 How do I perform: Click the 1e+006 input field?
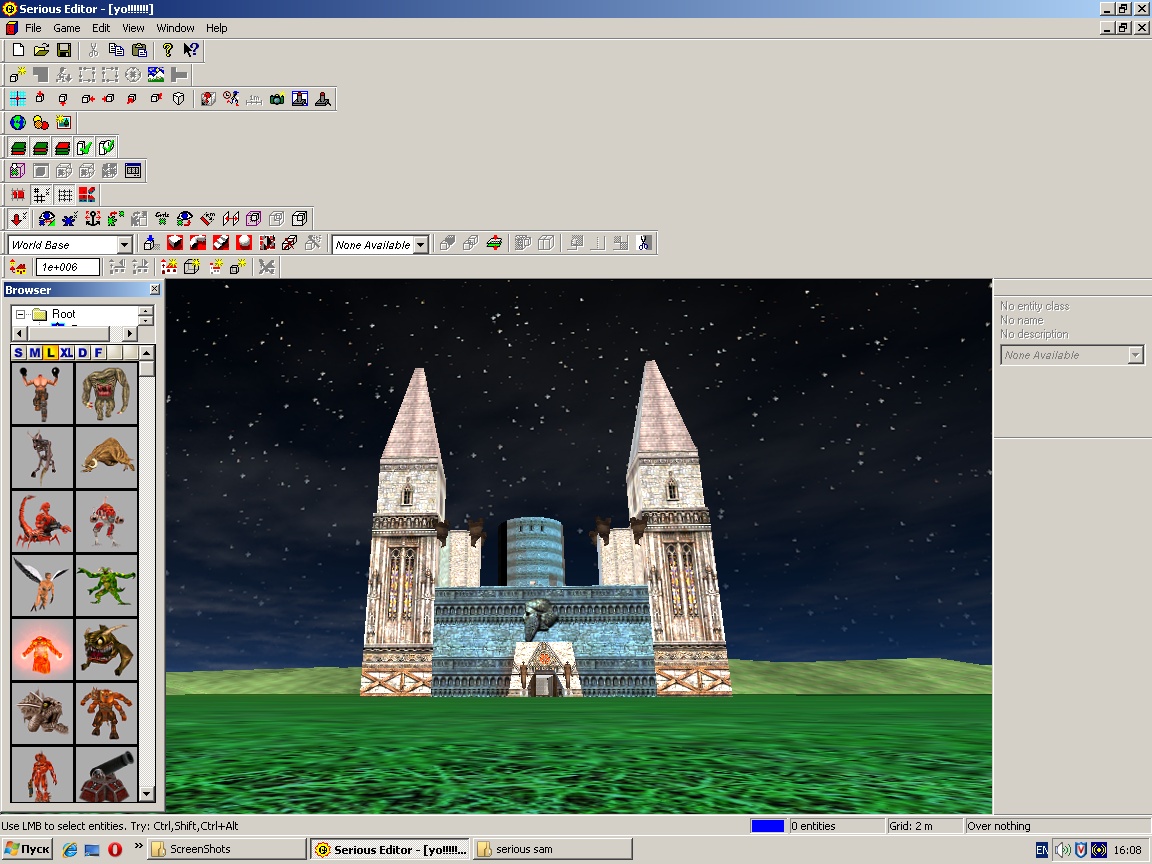tap(68, 267)
